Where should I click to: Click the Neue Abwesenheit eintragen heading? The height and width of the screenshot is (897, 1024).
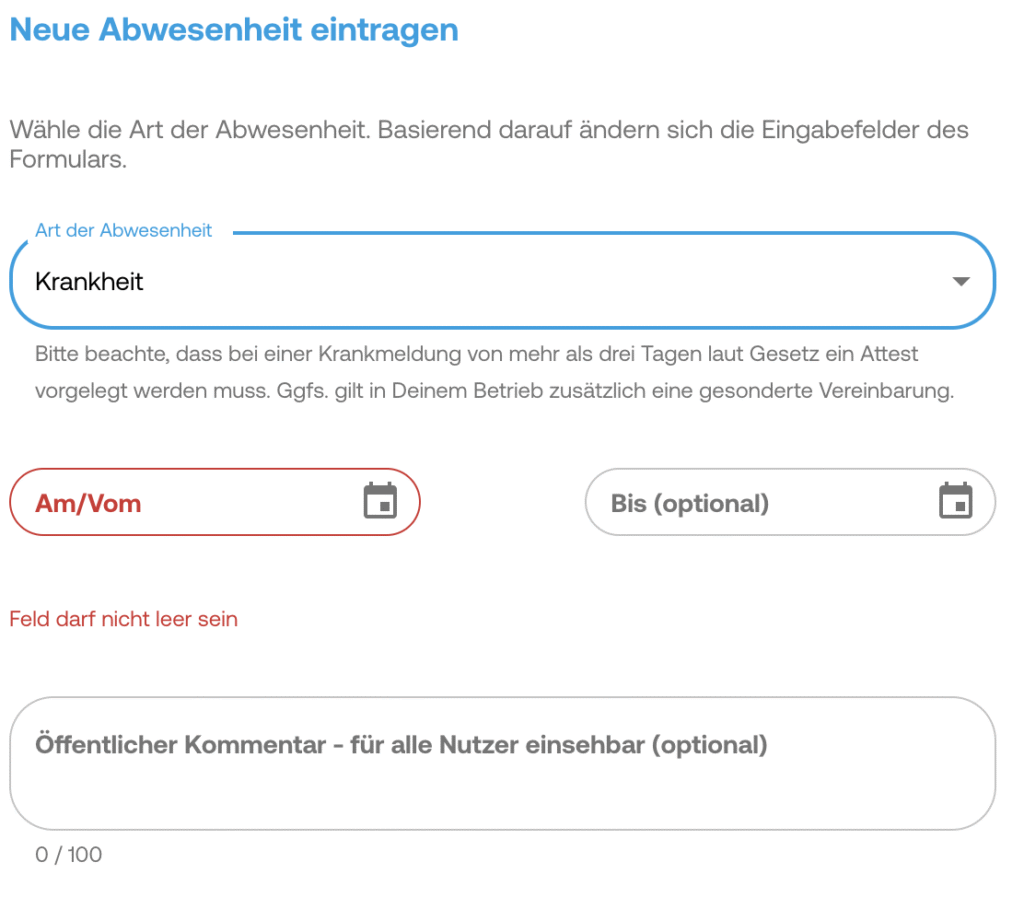234,30
